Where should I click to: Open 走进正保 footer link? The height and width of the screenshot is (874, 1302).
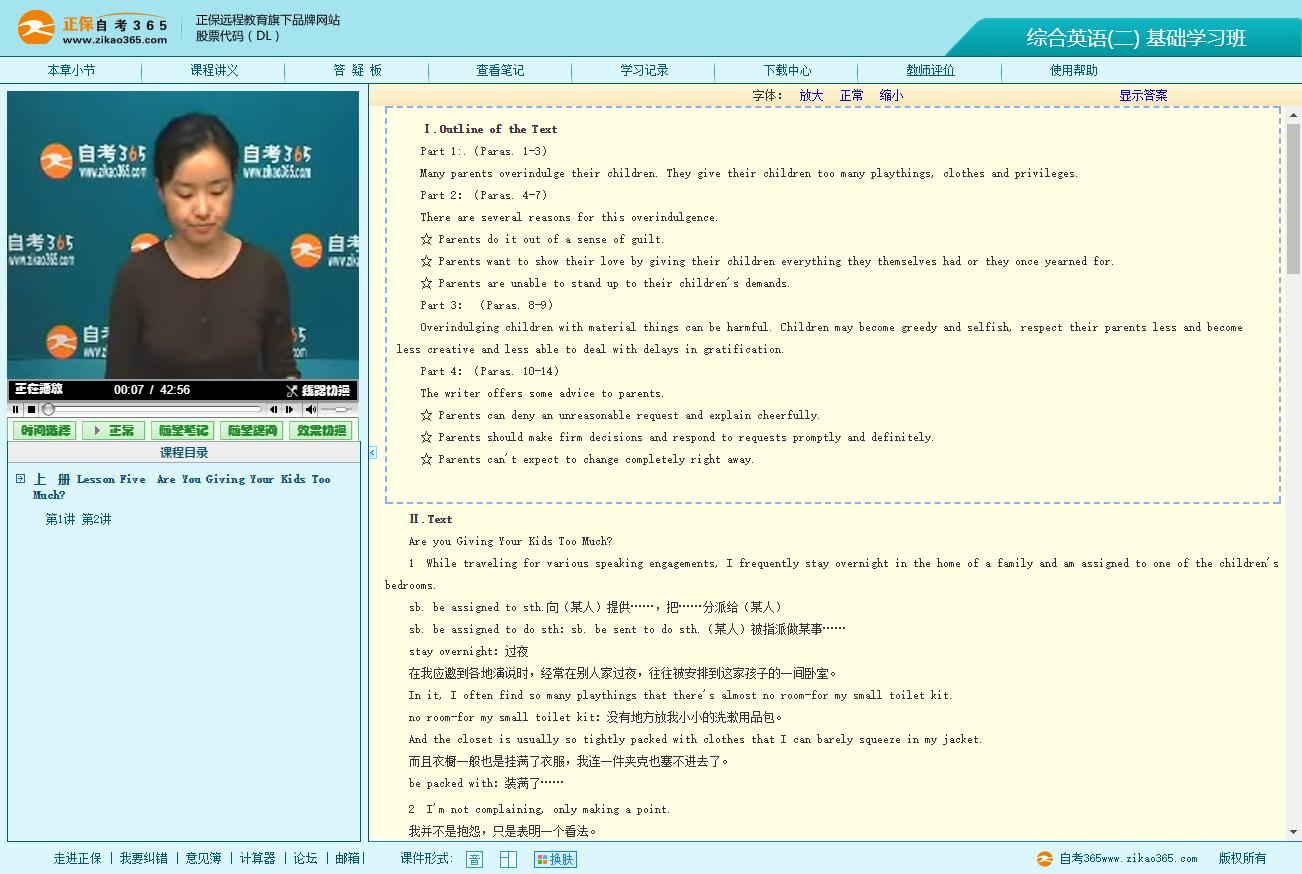[x=77, y=858]
